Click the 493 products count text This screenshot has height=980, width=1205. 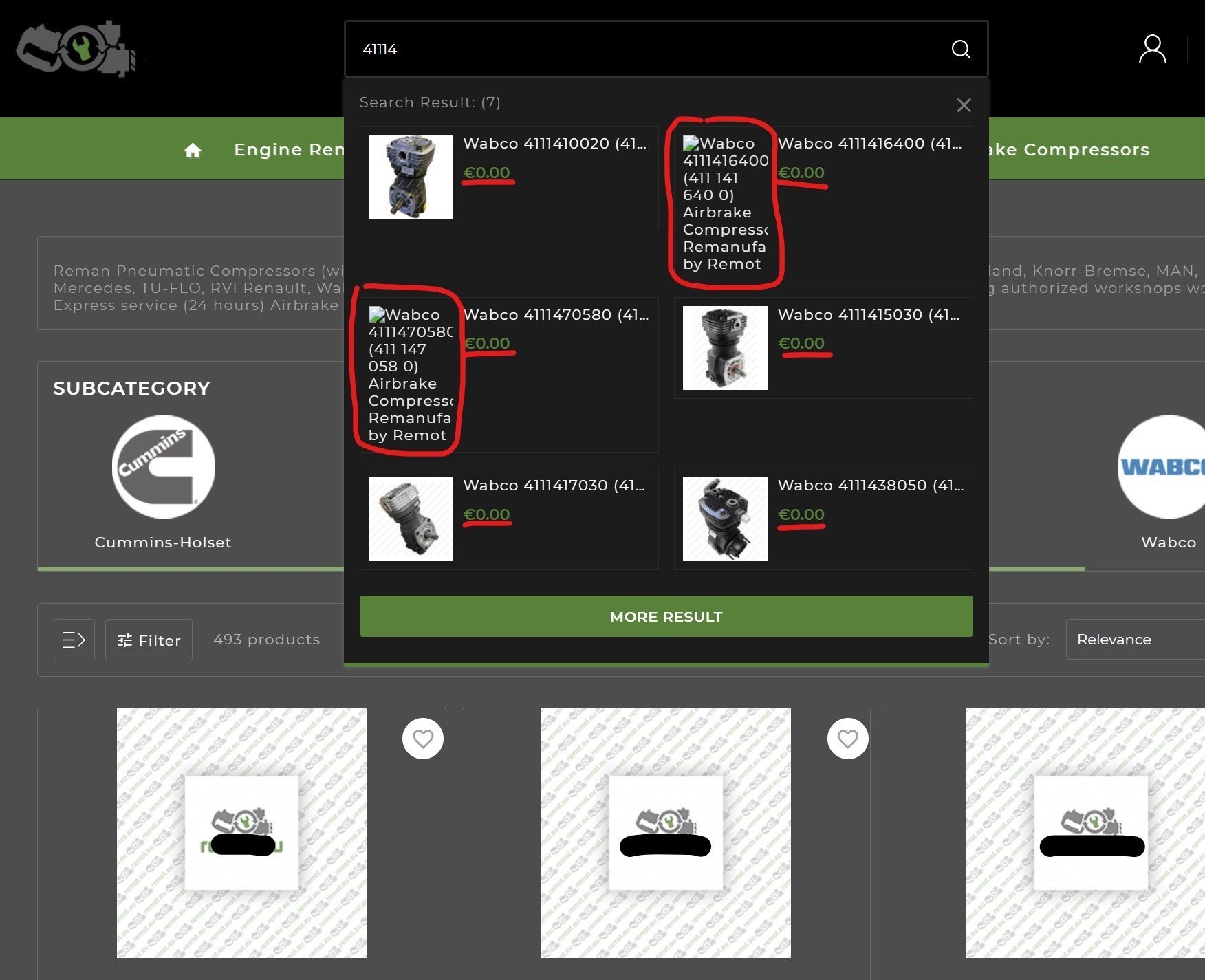click(x=267, y=640)
